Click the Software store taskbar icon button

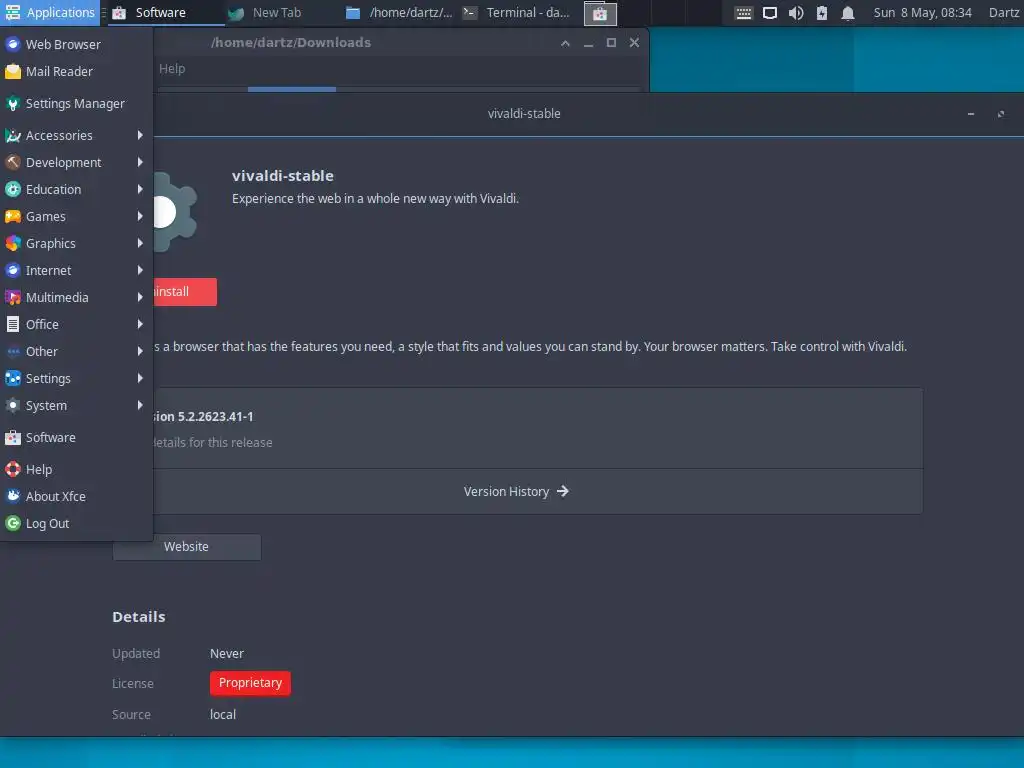[x=600, y=13]
